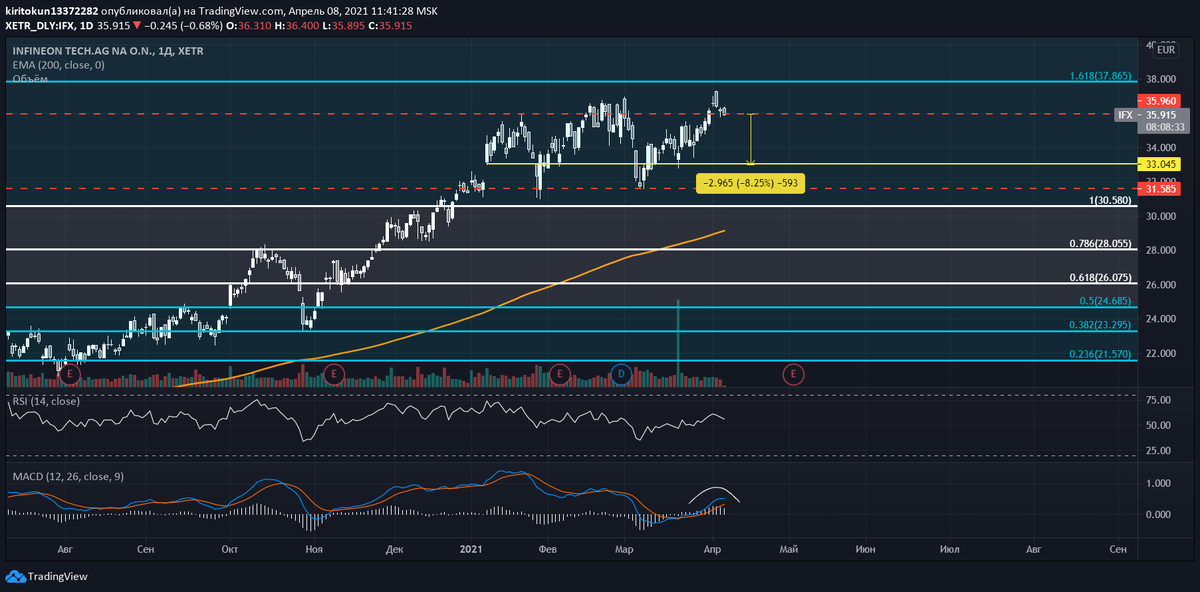
Task: Click the Мар month label on time axis
Action: click(x=625, y=549)
